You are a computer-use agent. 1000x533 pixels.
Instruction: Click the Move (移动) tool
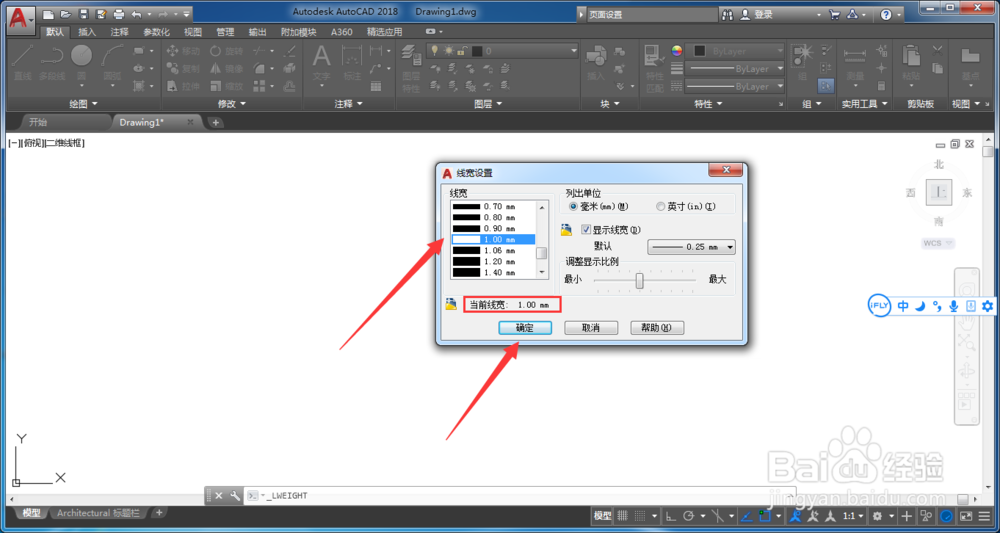click(x=184, y=51)
